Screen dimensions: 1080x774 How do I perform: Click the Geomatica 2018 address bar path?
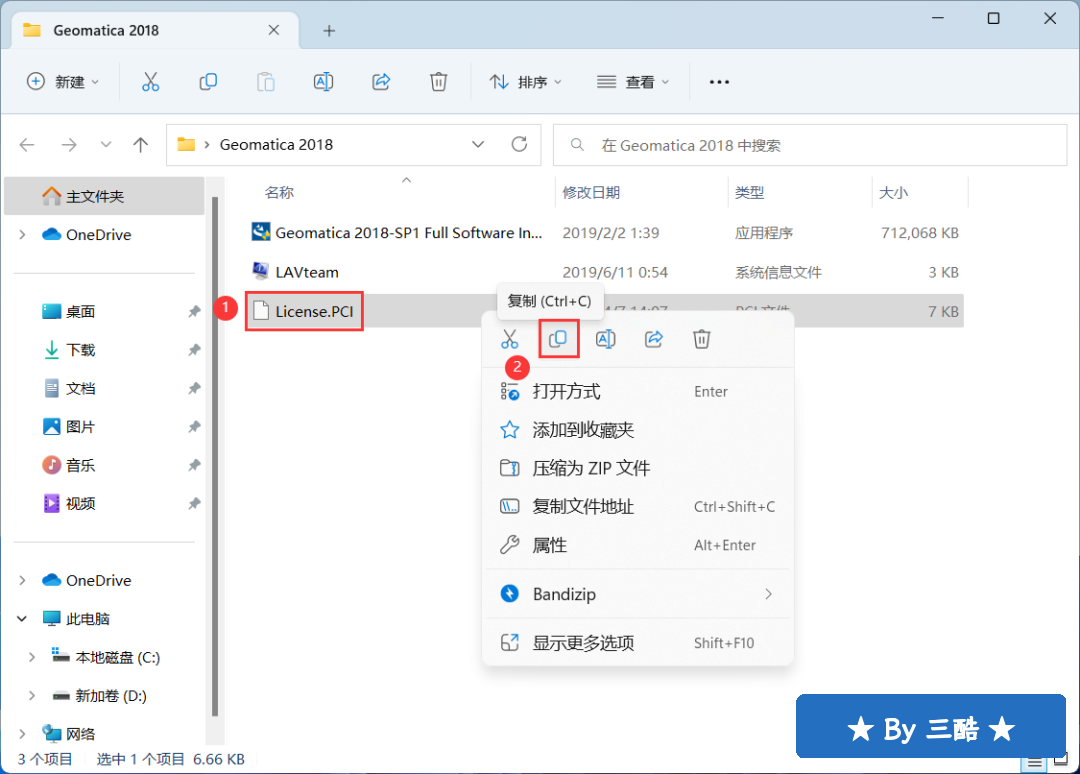pyautogui.click(x=276, y=145)
